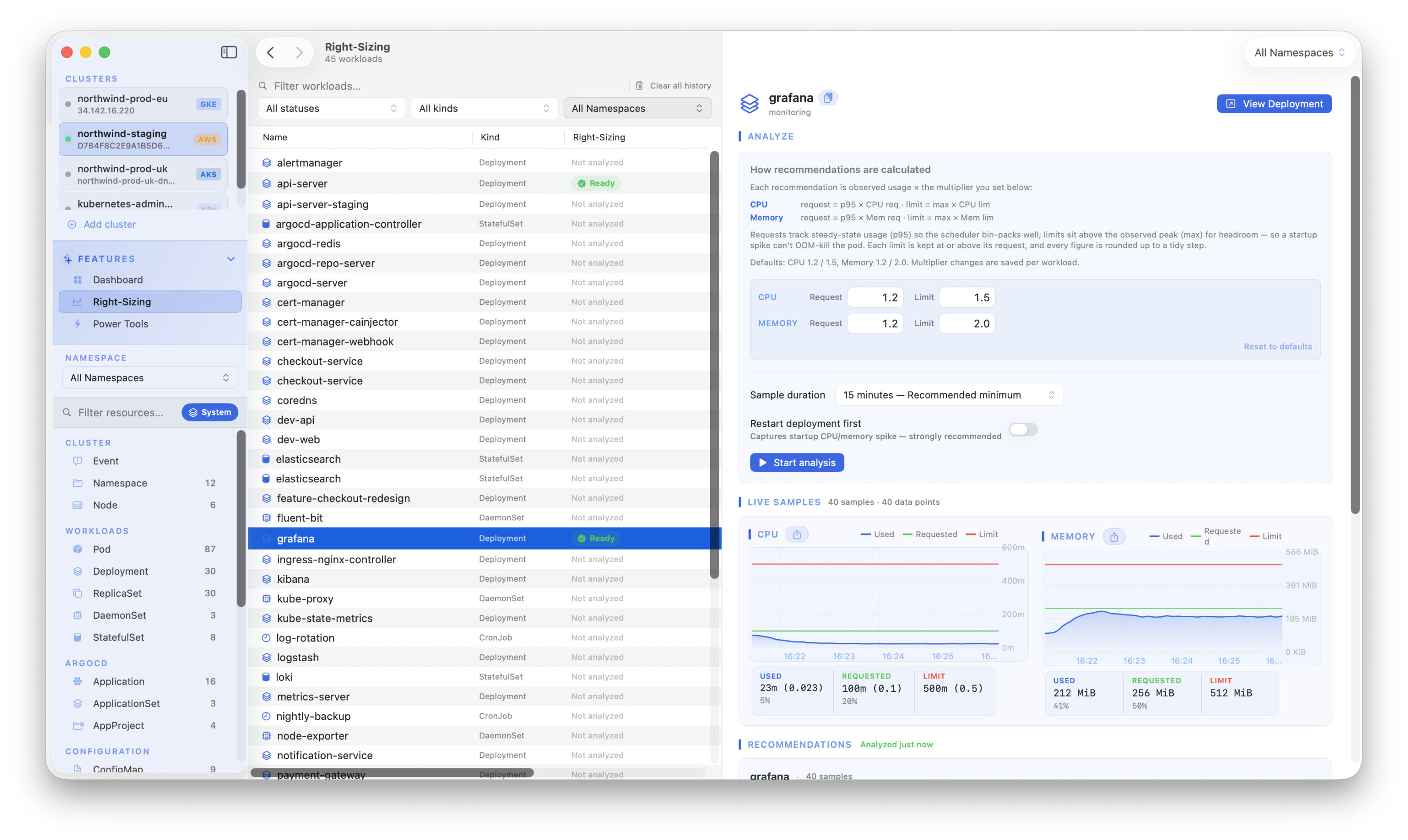Click the search magnifier in Filter workloads
Viewport: 1408px width, 840px height.
coord(263,86)
